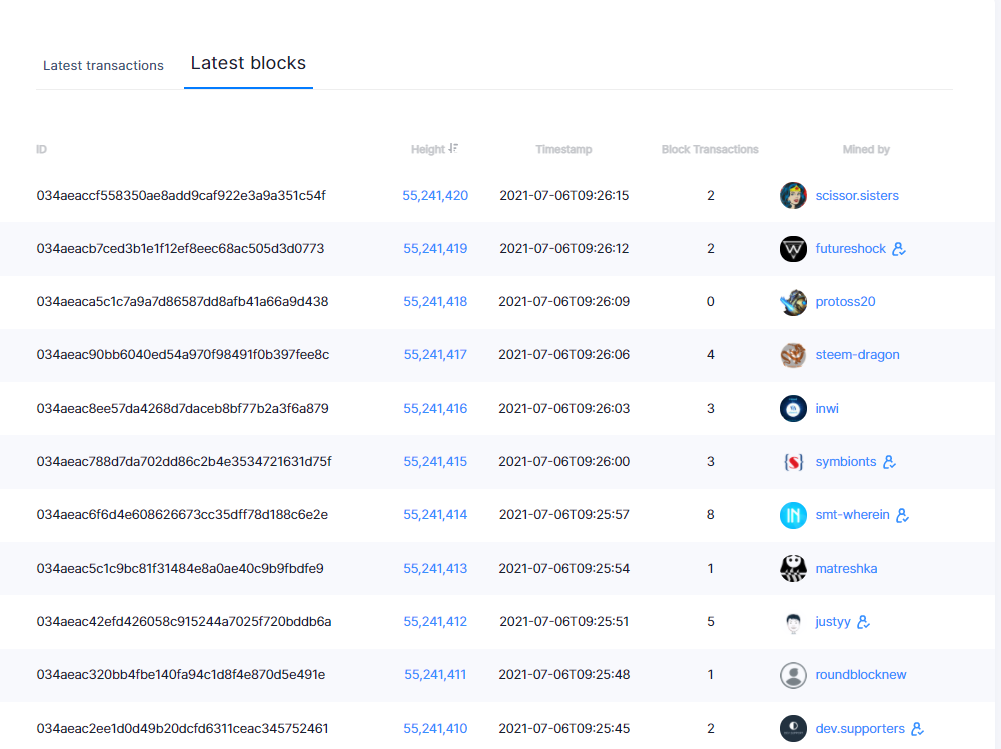Viewport: 1001px width, 749px height.
Task: Click the Mined by column header
Action: click(x=866, y=149)
